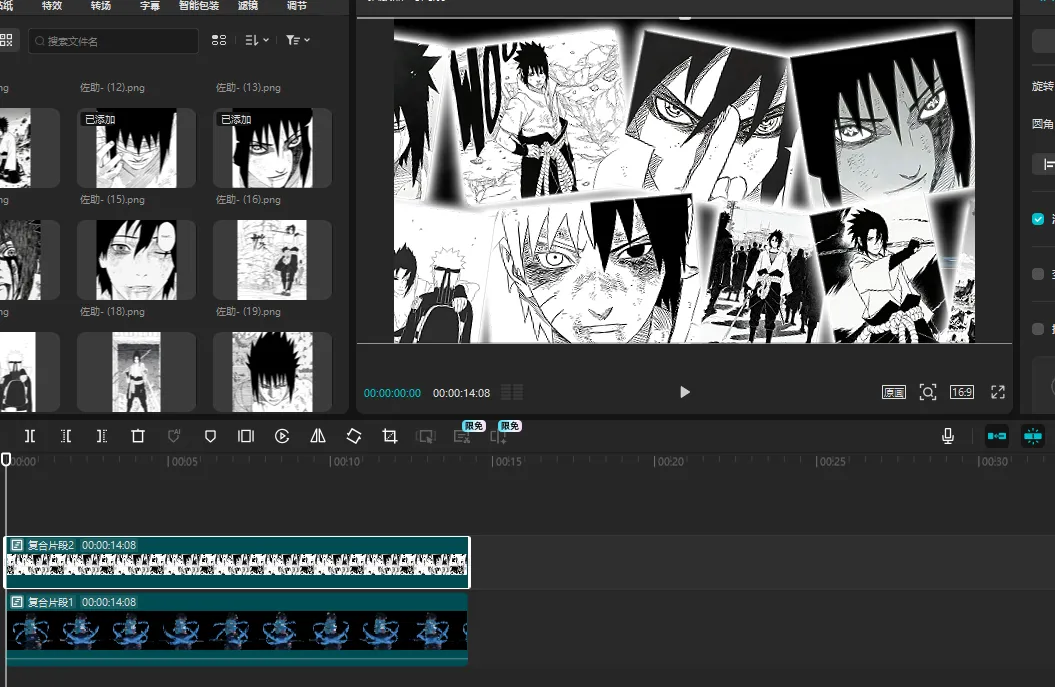Open the 滤镜 tab
1055x687 pixels.
(248, 5)
